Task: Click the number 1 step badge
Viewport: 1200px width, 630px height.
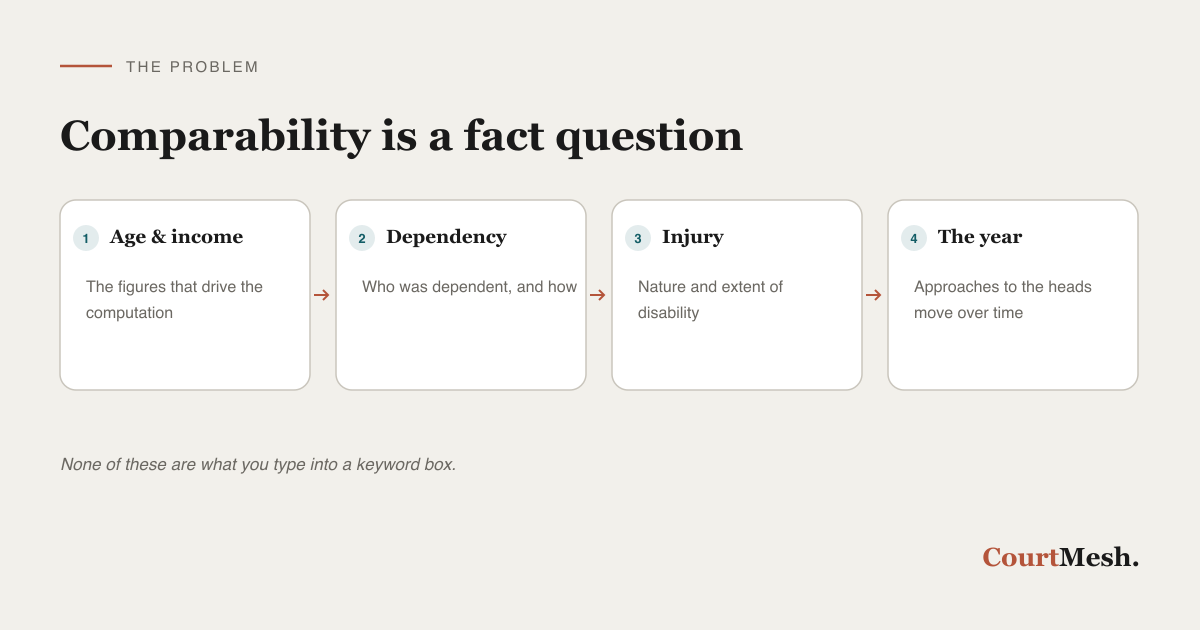Action: [x=86, y=238]
